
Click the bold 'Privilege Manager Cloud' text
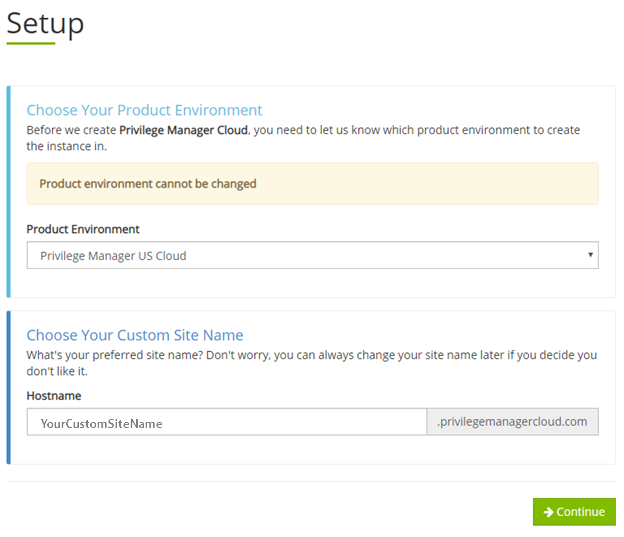click(183, 130)
